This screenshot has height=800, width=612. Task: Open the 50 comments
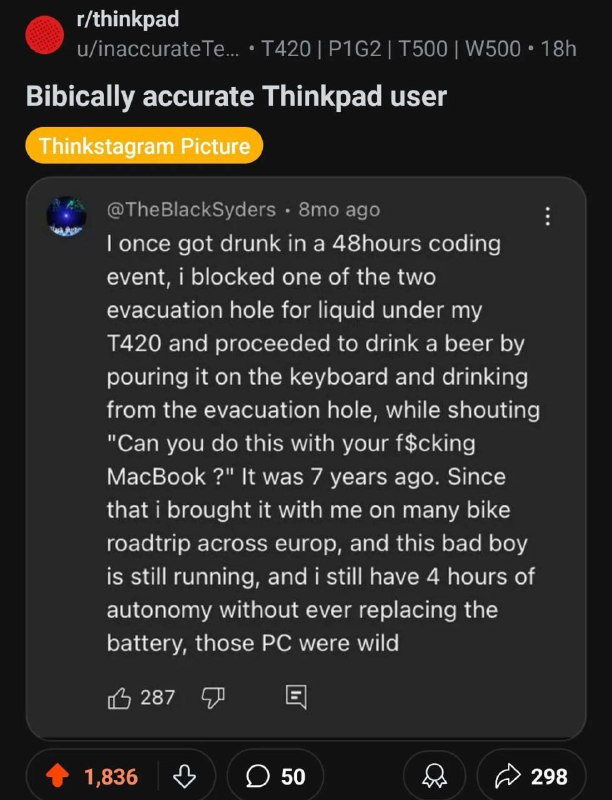[x=275, y=776]
